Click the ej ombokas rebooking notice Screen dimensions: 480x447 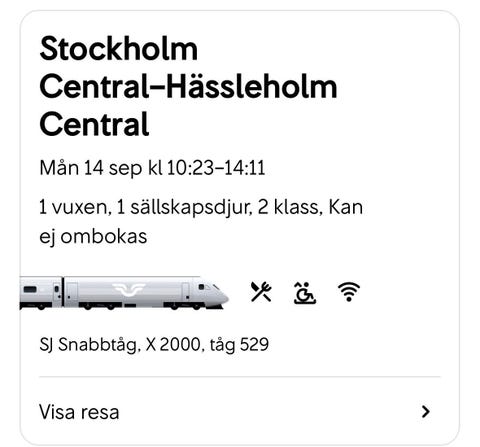pos(93,237)
